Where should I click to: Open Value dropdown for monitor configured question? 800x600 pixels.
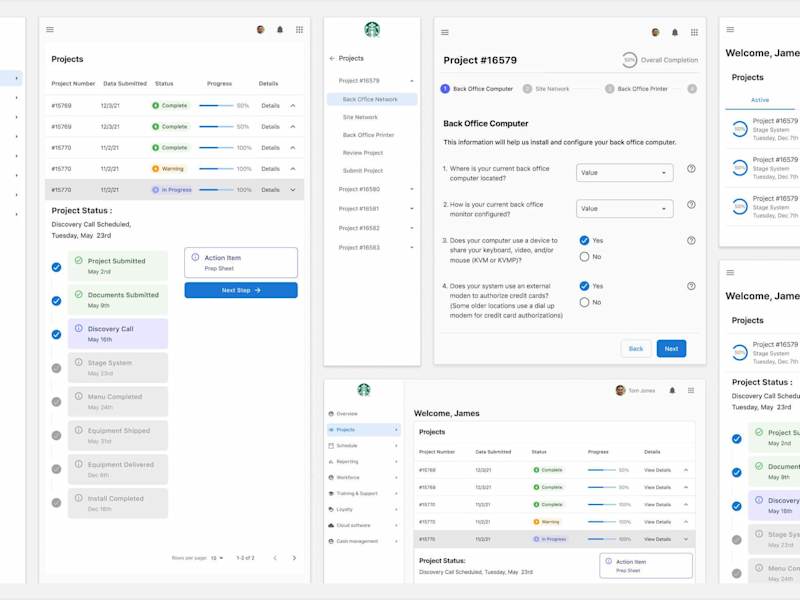[624, 209]
